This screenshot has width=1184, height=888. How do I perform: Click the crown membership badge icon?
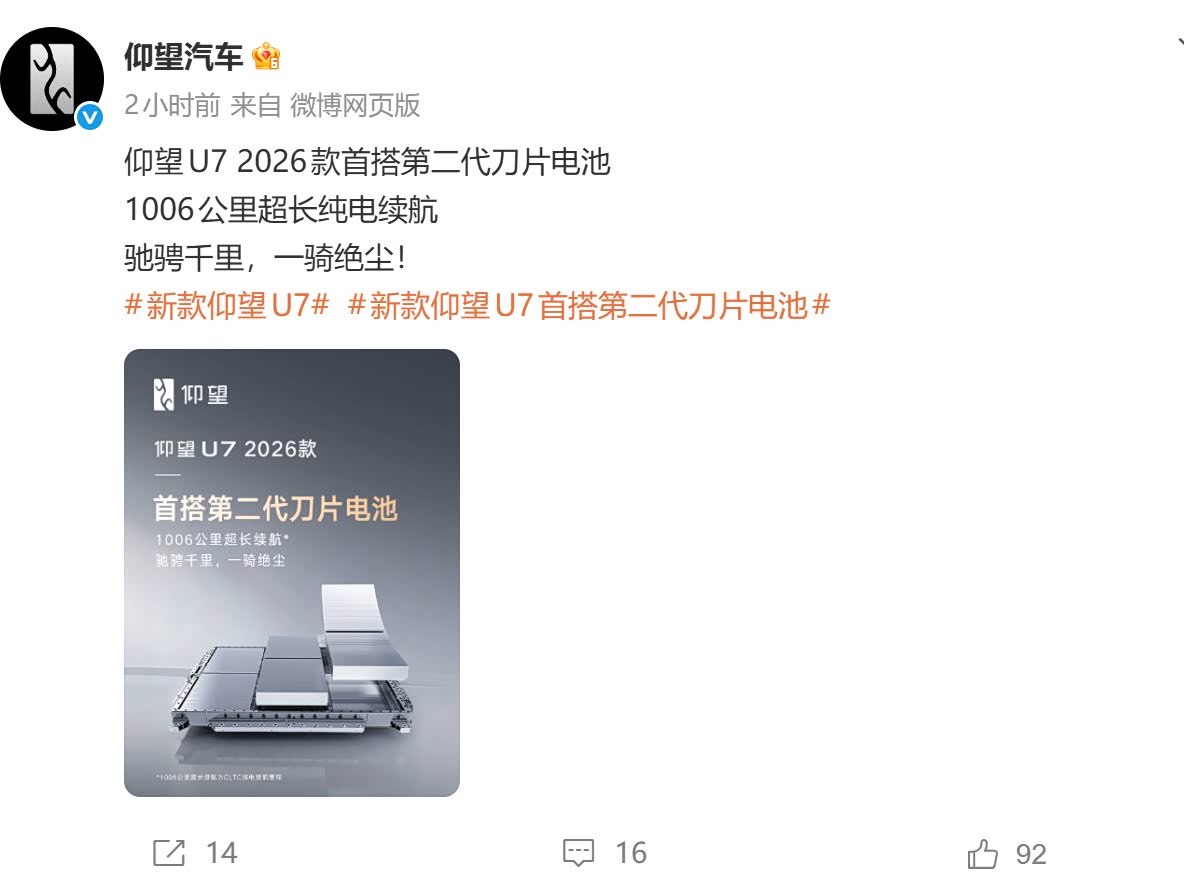coord(266,57)
